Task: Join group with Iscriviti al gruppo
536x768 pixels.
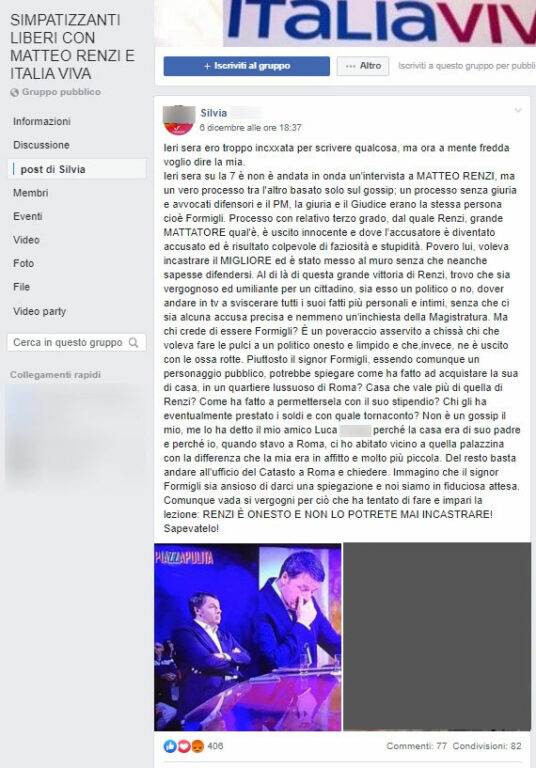Action: pyautogui.click(x=246, y=66)
